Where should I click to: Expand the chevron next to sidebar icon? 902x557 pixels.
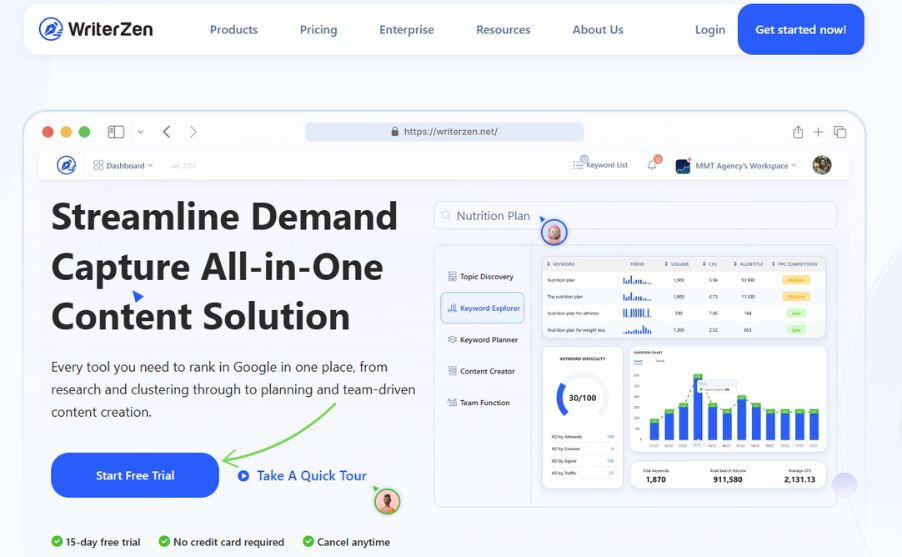coord(140,132)
